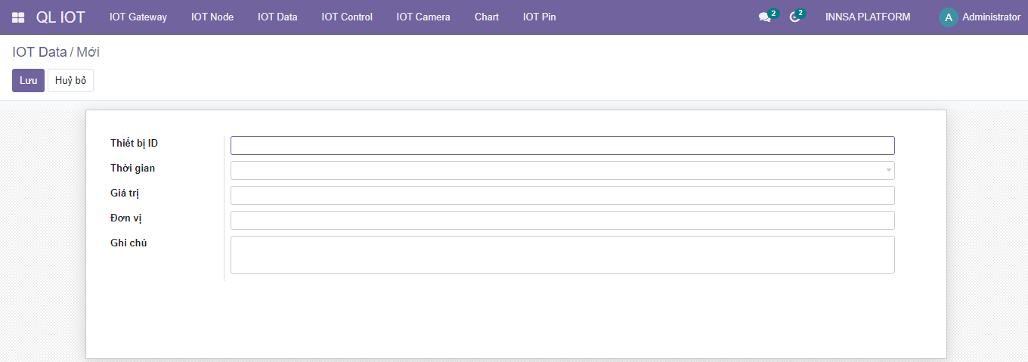Open the Chart menu

[486, 18]
